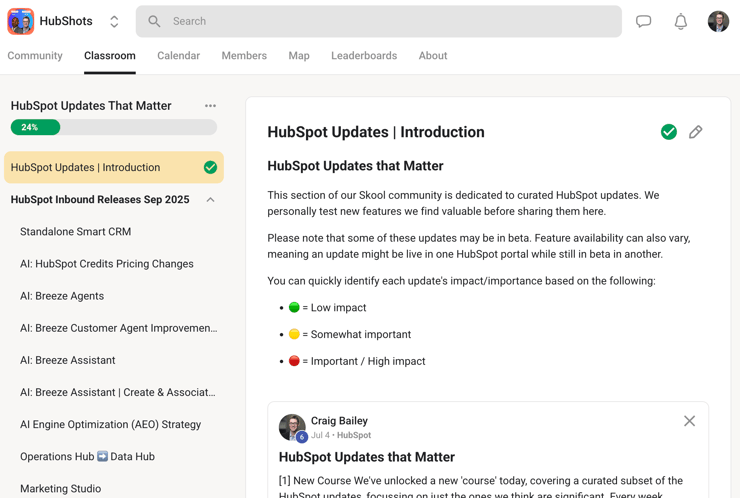
Task: Click the HubSpot category link in post
Action: (354, 436)
